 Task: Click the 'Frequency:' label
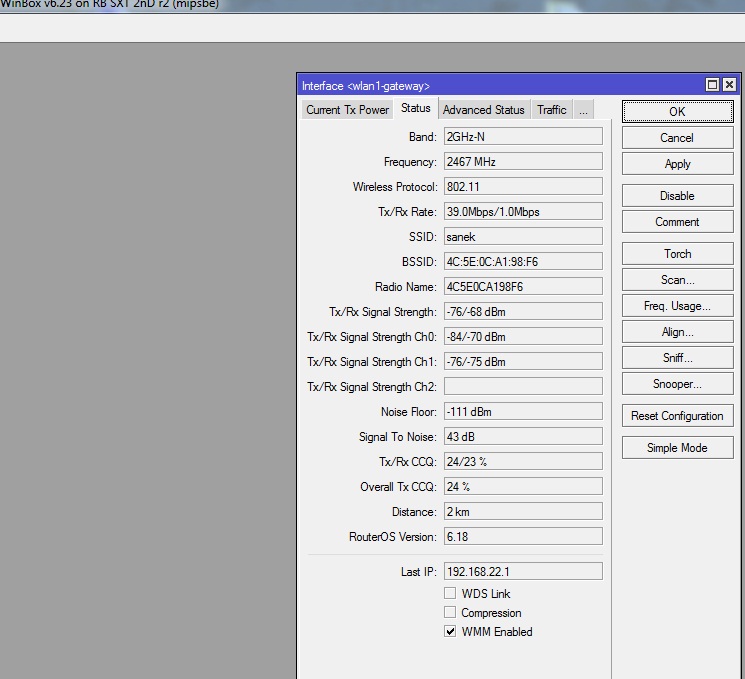[410, 162]
